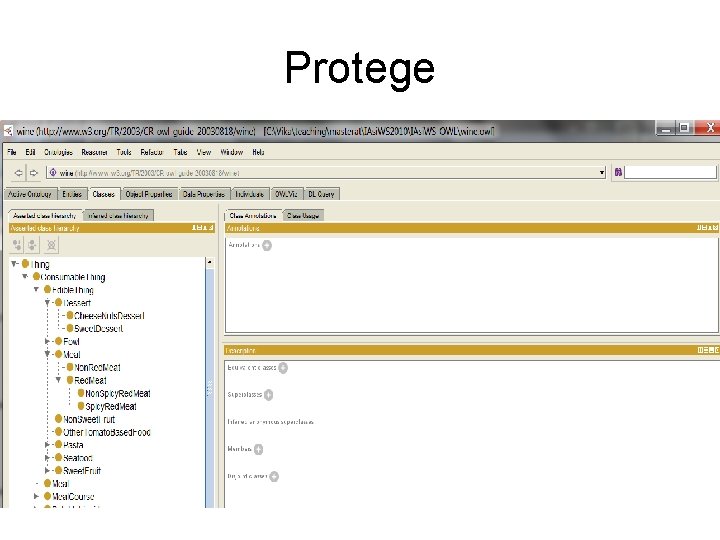Screen dimensions: 720x540
Task: Switch to Active Ontology tab
Action: 30,194
